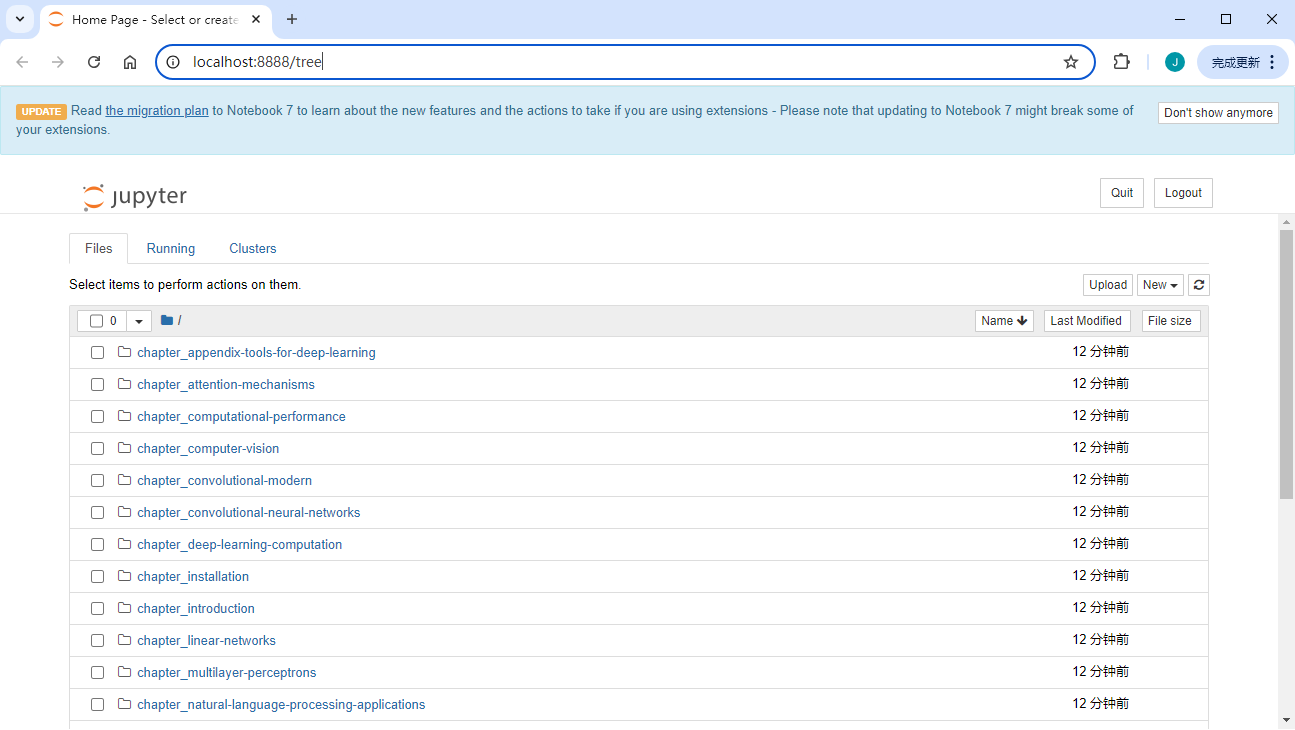Click folder icon for chapter_appendix-tools-for-deep-learning
The width and height of the screenshot is (1295, 730).
pyautogui.click(x=125, y=352)
